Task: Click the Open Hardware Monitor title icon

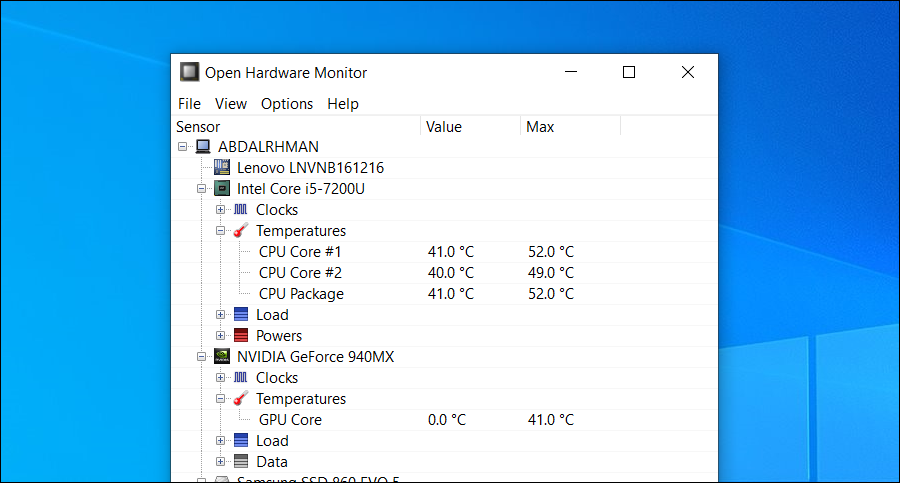Action: (189, 72)
